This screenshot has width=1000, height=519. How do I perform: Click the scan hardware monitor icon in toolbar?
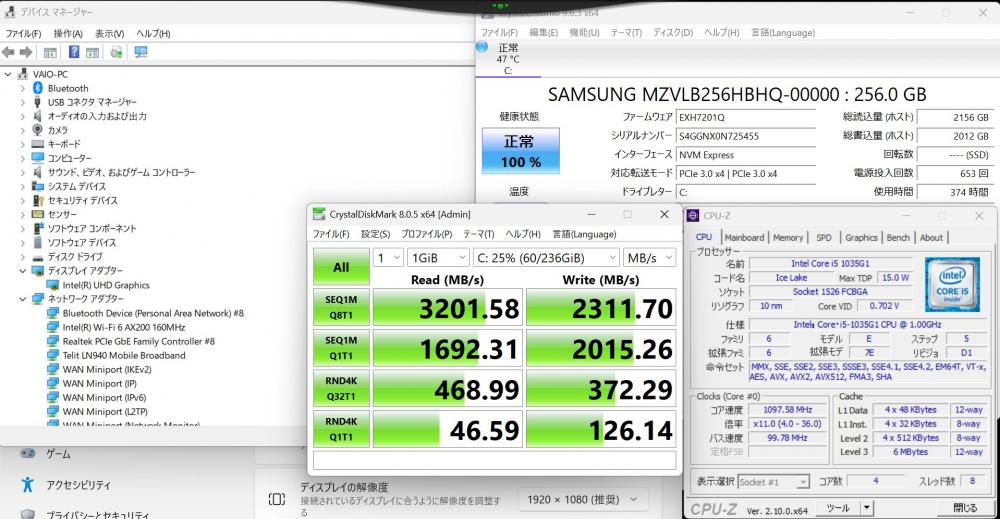(141, 52)
